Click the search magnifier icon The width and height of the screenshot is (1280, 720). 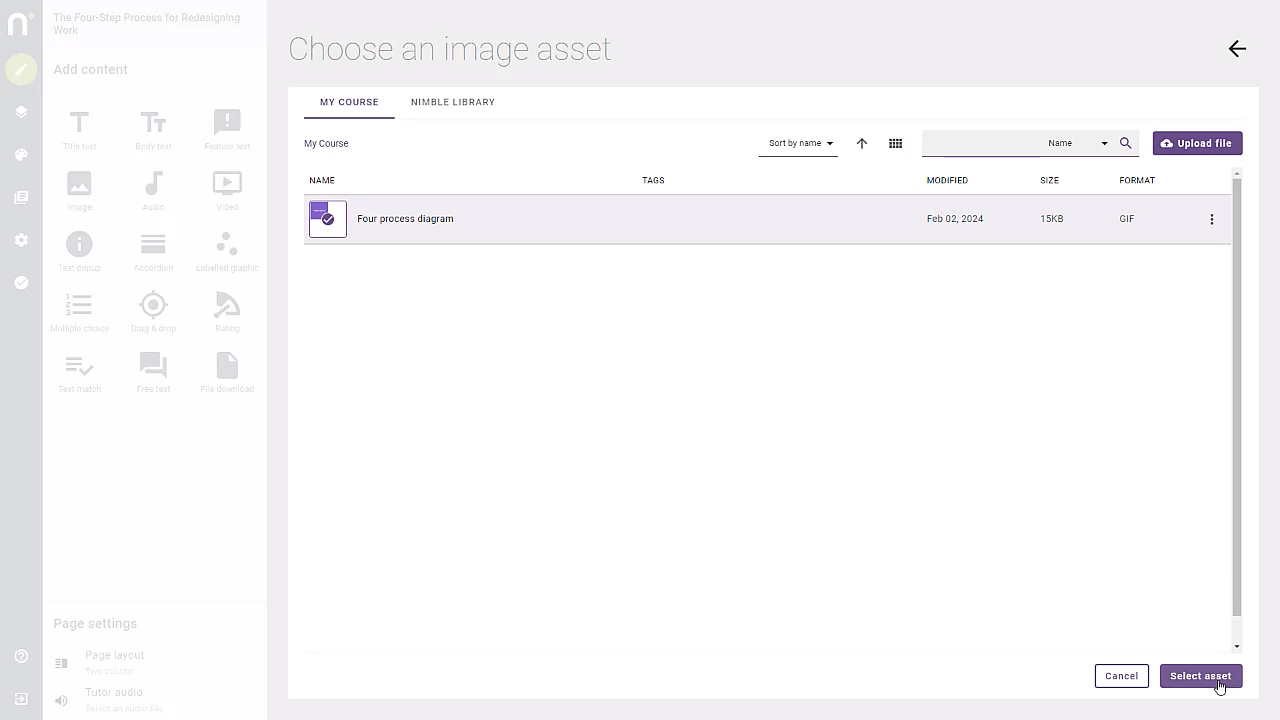1125,143
